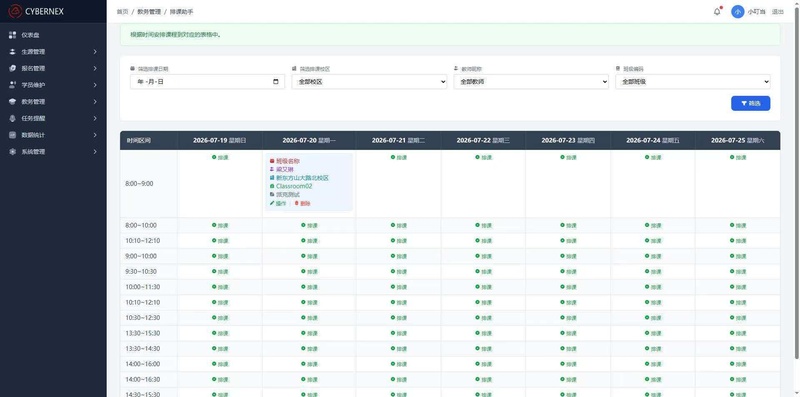
Task: Add 排课 for 2026-07-25 at 8:00~9:00
Action: [x=738, y=157]
